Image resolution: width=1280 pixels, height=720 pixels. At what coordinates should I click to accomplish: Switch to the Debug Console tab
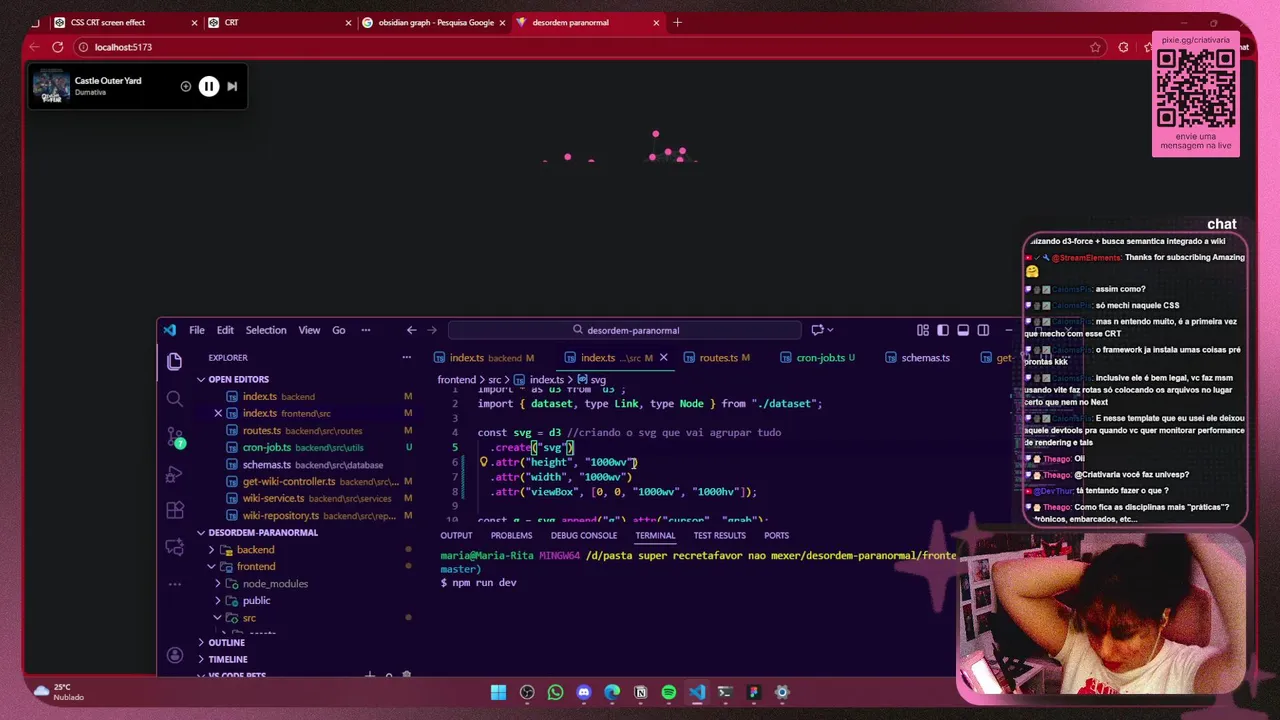584,535
